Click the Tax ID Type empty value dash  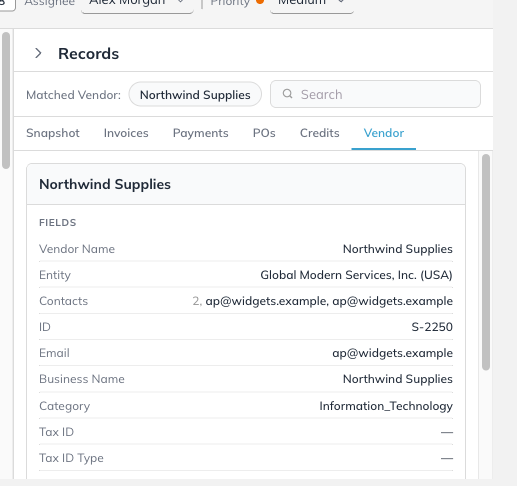447,458
